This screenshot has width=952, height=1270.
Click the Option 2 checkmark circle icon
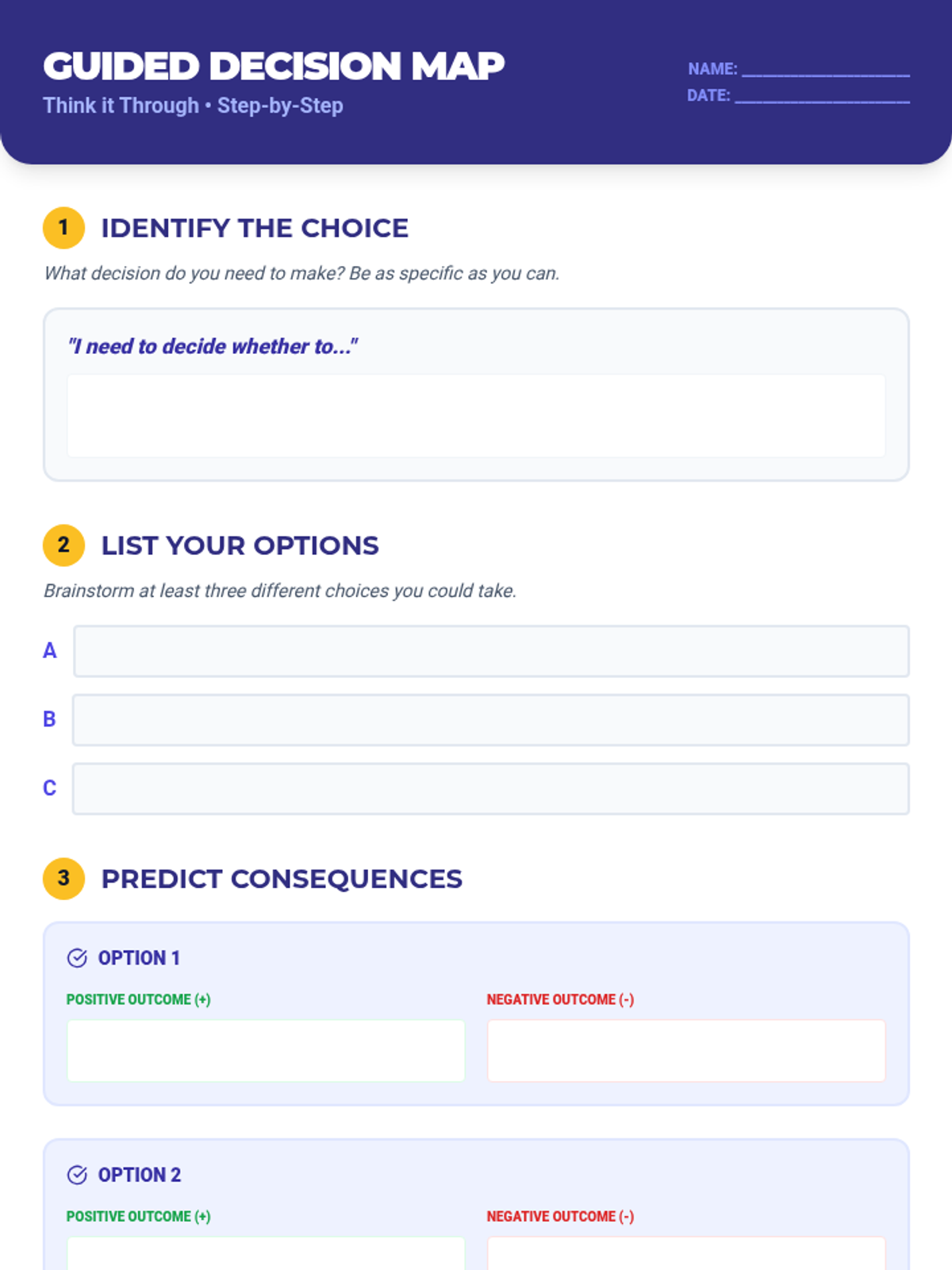click(x=77, y=1175)
